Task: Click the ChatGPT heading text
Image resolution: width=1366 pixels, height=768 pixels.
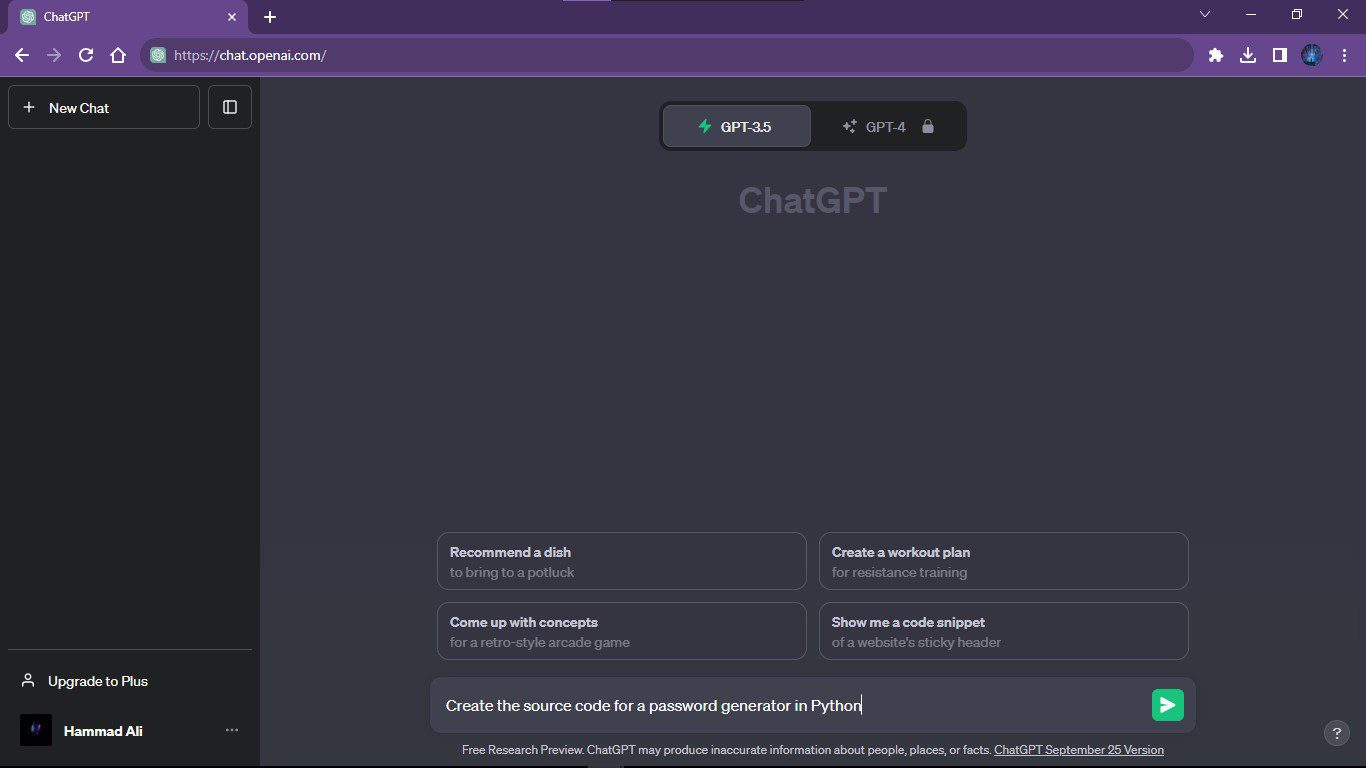Action: tap(813, 200)
